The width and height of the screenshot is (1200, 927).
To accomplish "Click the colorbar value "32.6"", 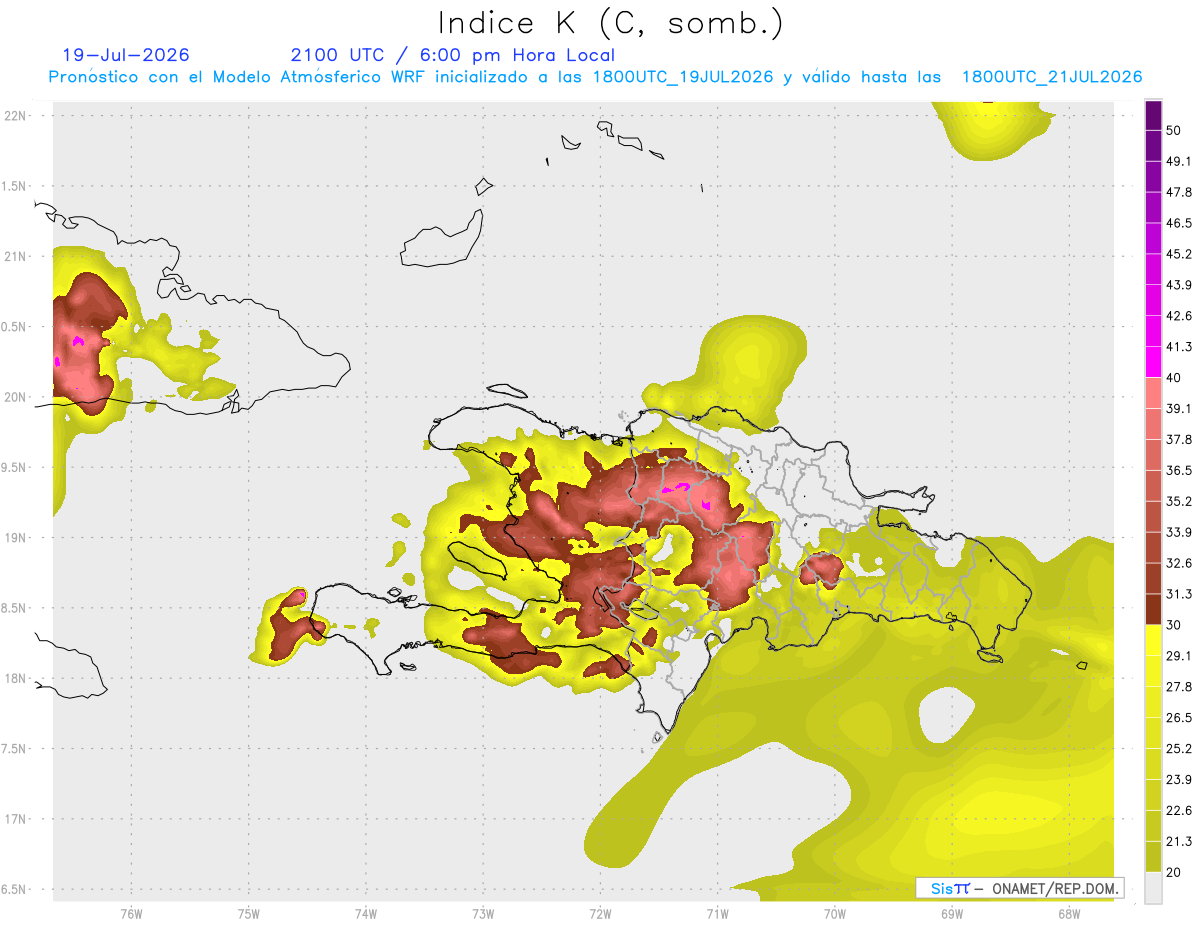I will pyautogui.click(x=1178, y=563).
